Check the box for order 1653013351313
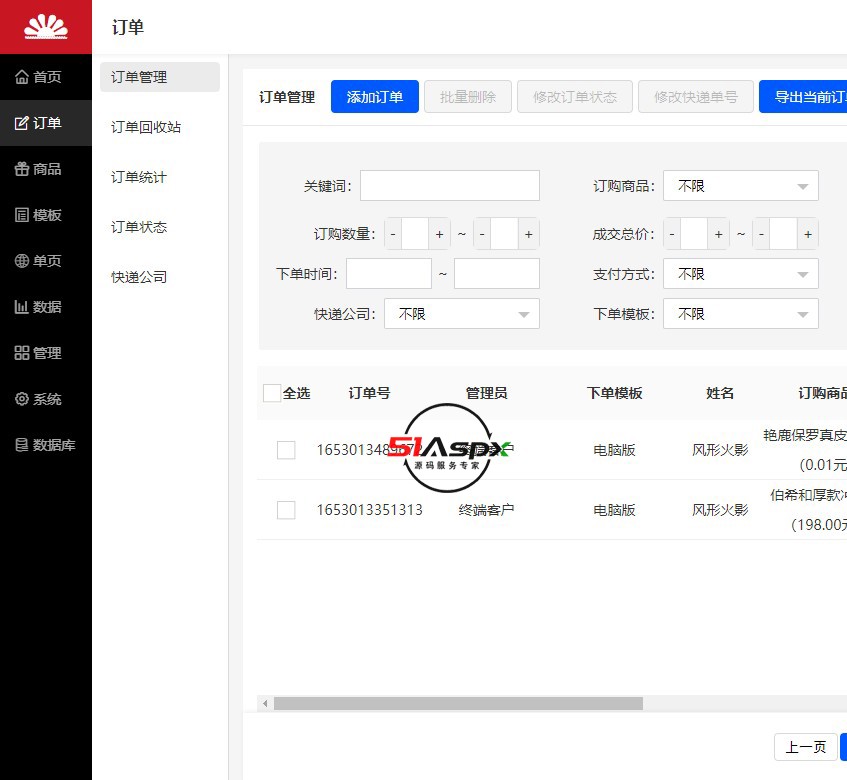This screenshot has width=847, height=780. click(286, 510)
